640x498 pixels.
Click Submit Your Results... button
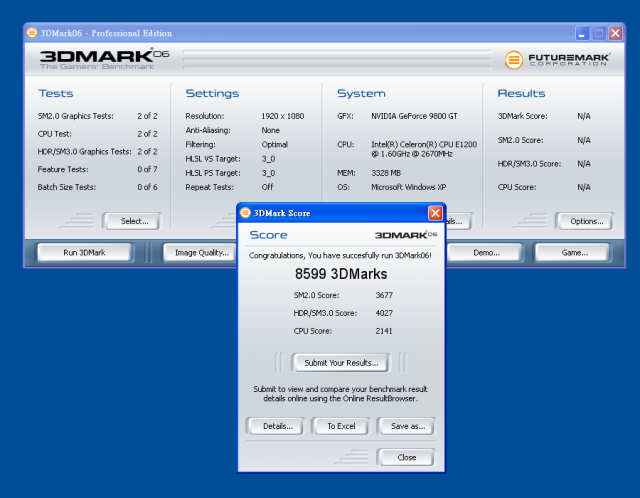[340, 362]
